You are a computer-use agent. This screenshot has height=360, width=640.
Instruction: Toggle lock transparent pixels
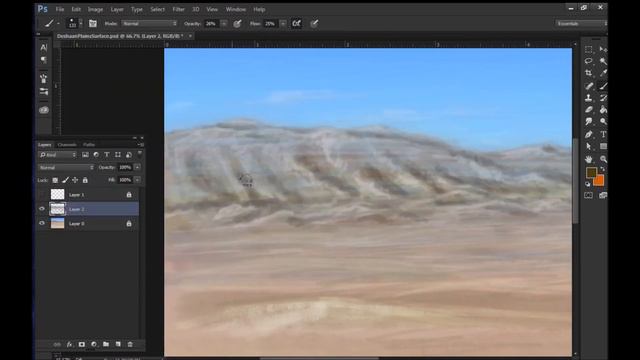point(55,180)
